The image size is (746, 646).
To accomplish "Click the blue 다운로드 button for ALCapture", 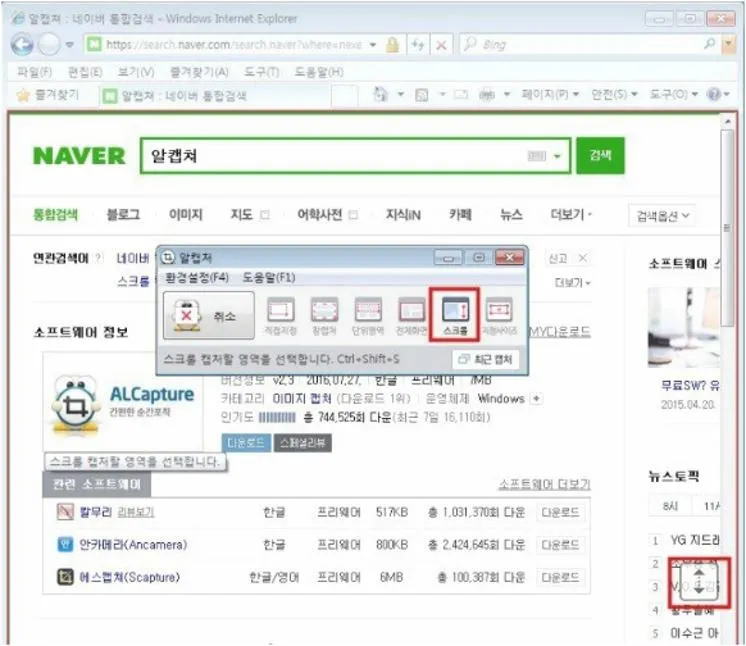I will pos(246,443).
